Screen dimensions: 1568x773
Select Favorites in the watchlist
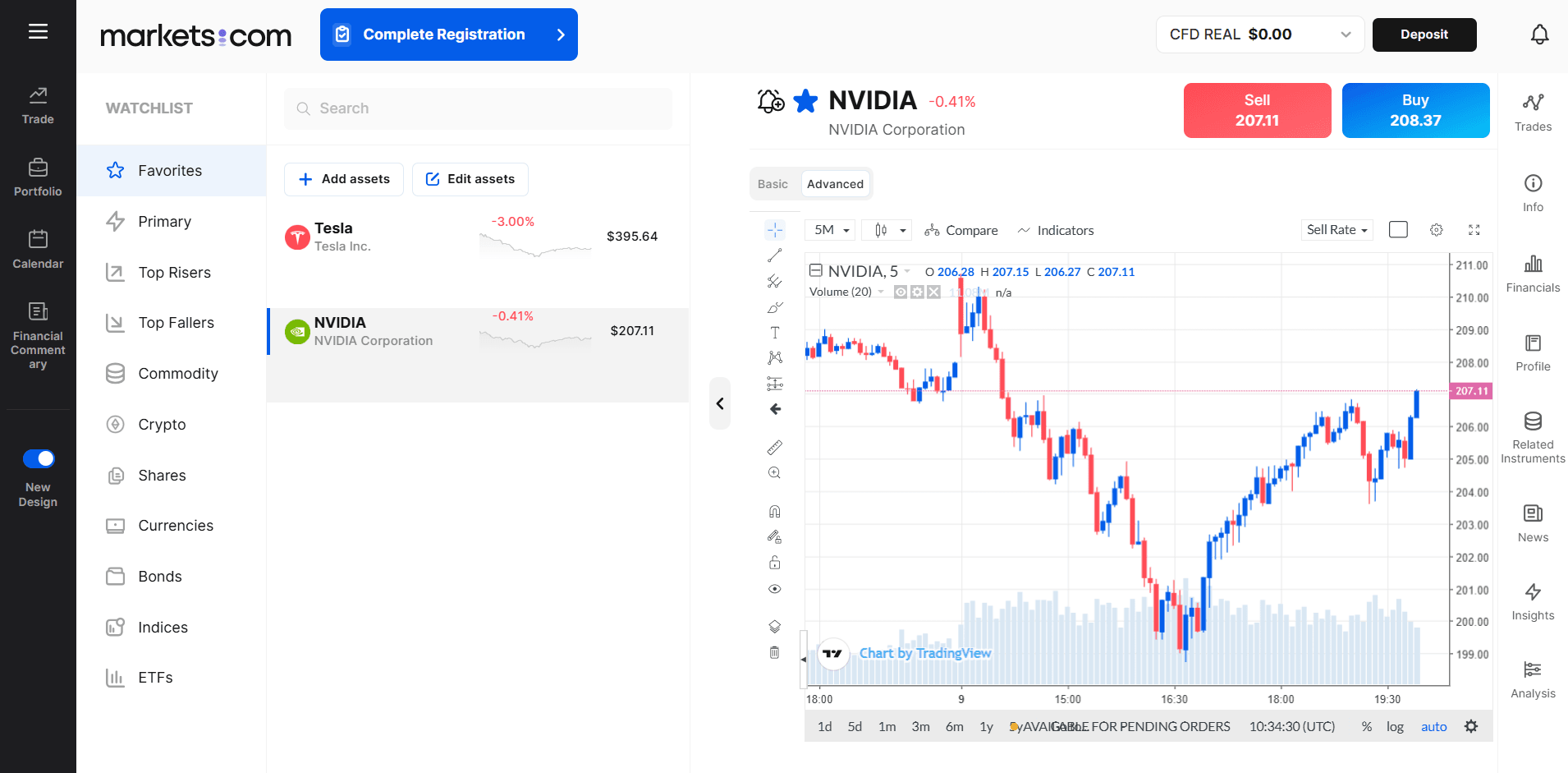pos(172,171)
